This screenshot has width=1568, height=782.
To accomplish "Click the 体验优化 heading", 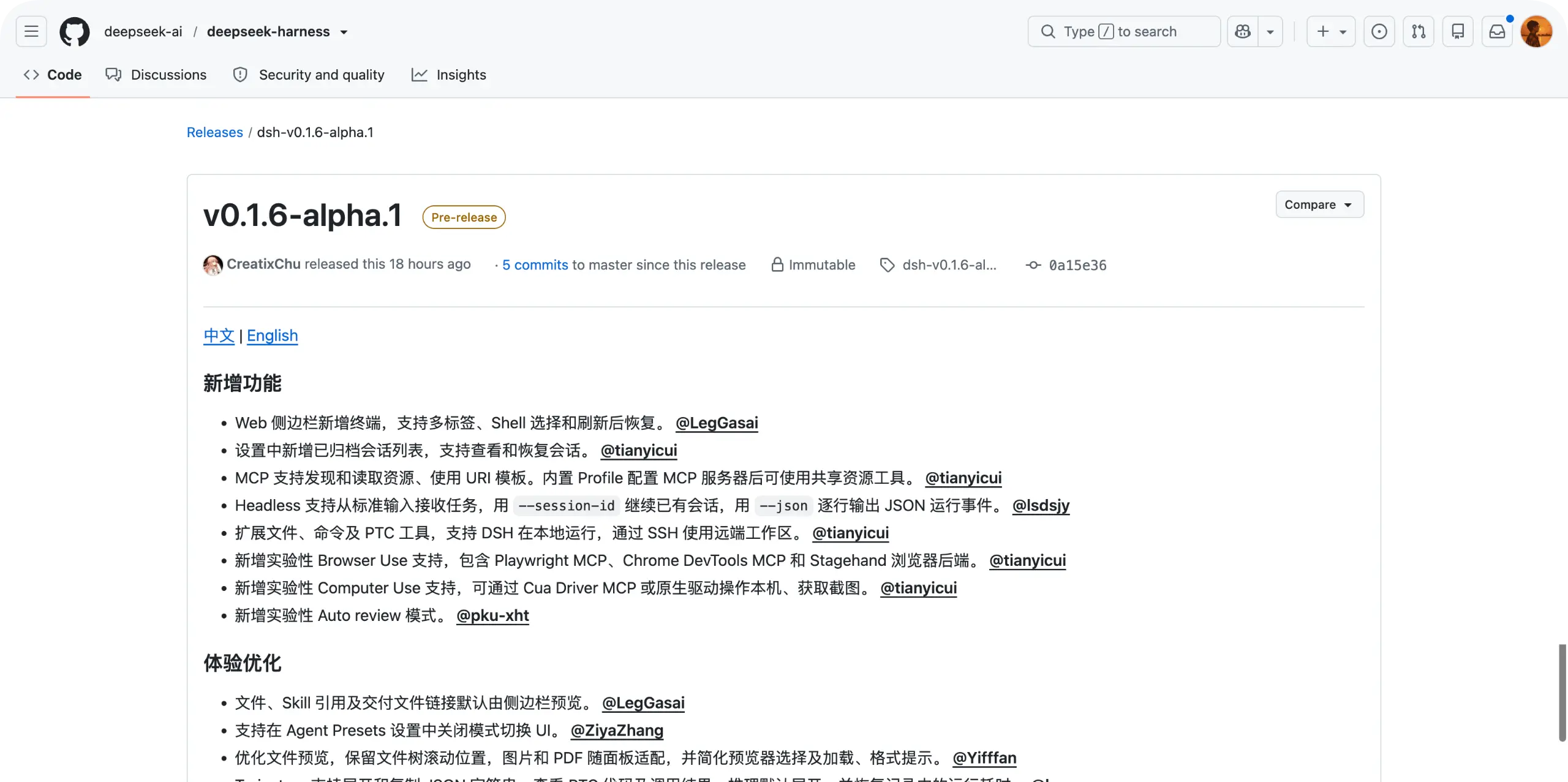I will pyautogui.click(x=243, y=663).
